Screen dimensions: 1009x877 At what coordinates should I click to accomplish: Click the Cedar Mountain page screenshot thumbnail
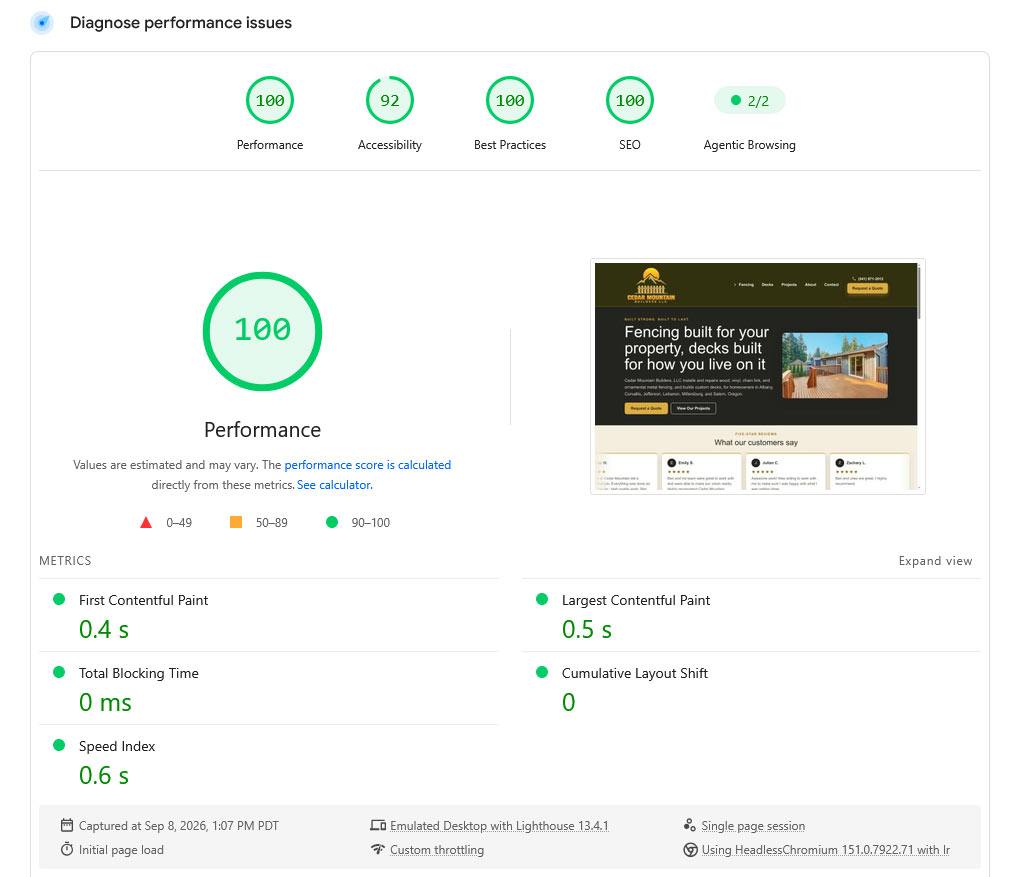757,376
